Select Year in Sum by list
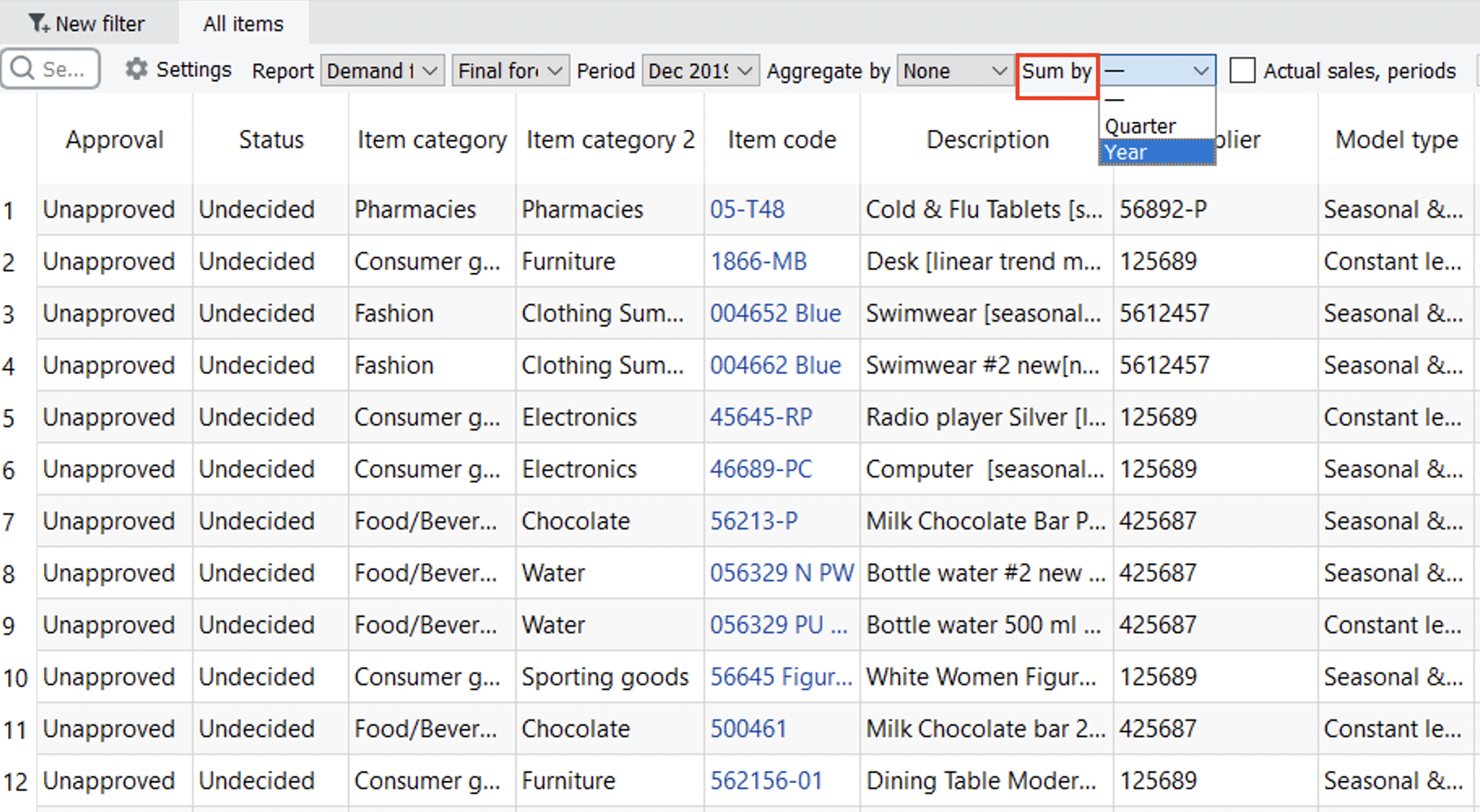The image size is (1480, 812). pos(1156,153)
